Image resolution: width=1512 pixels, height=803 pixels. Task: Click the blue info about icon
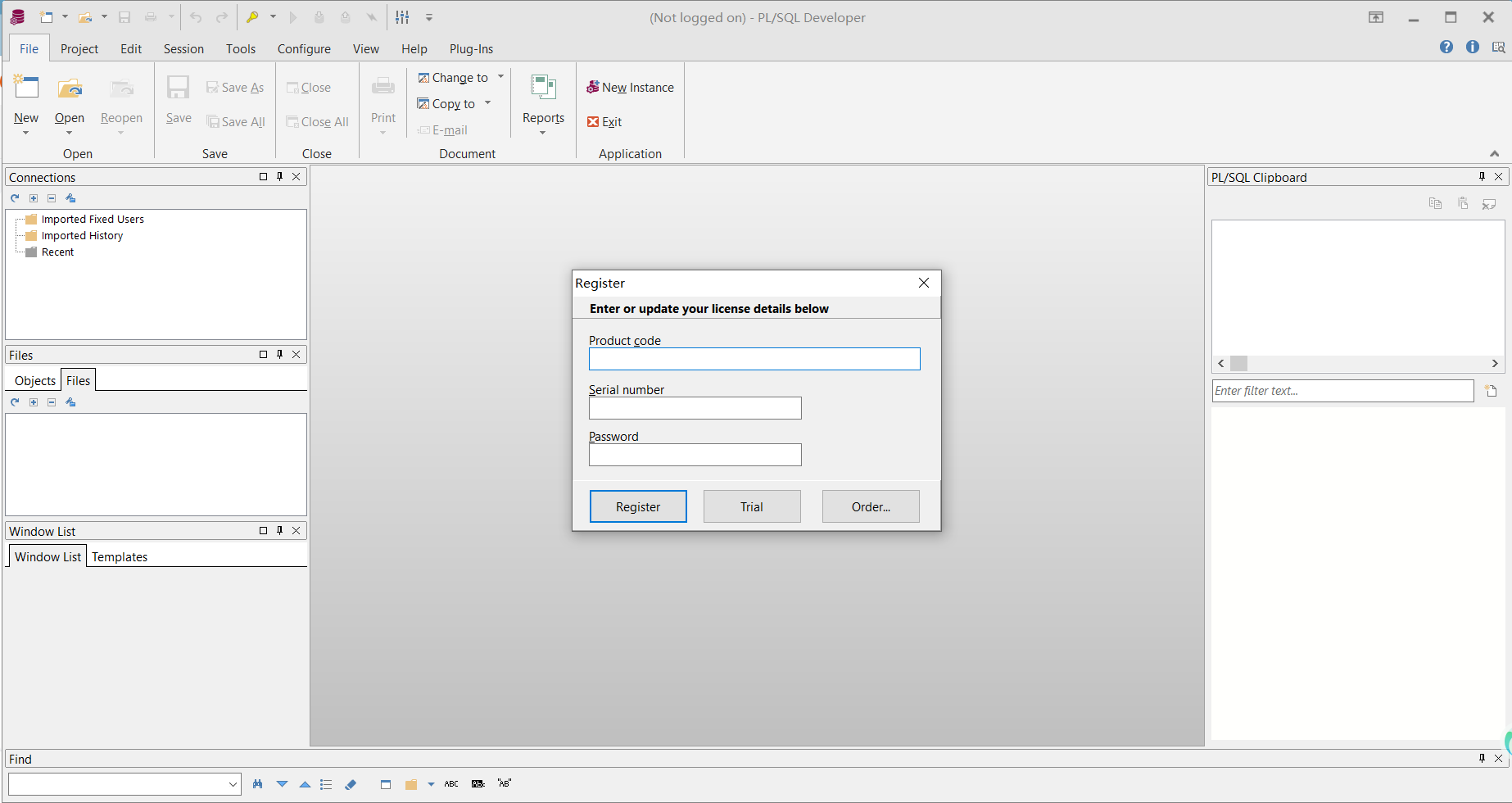click(1473, 47)
